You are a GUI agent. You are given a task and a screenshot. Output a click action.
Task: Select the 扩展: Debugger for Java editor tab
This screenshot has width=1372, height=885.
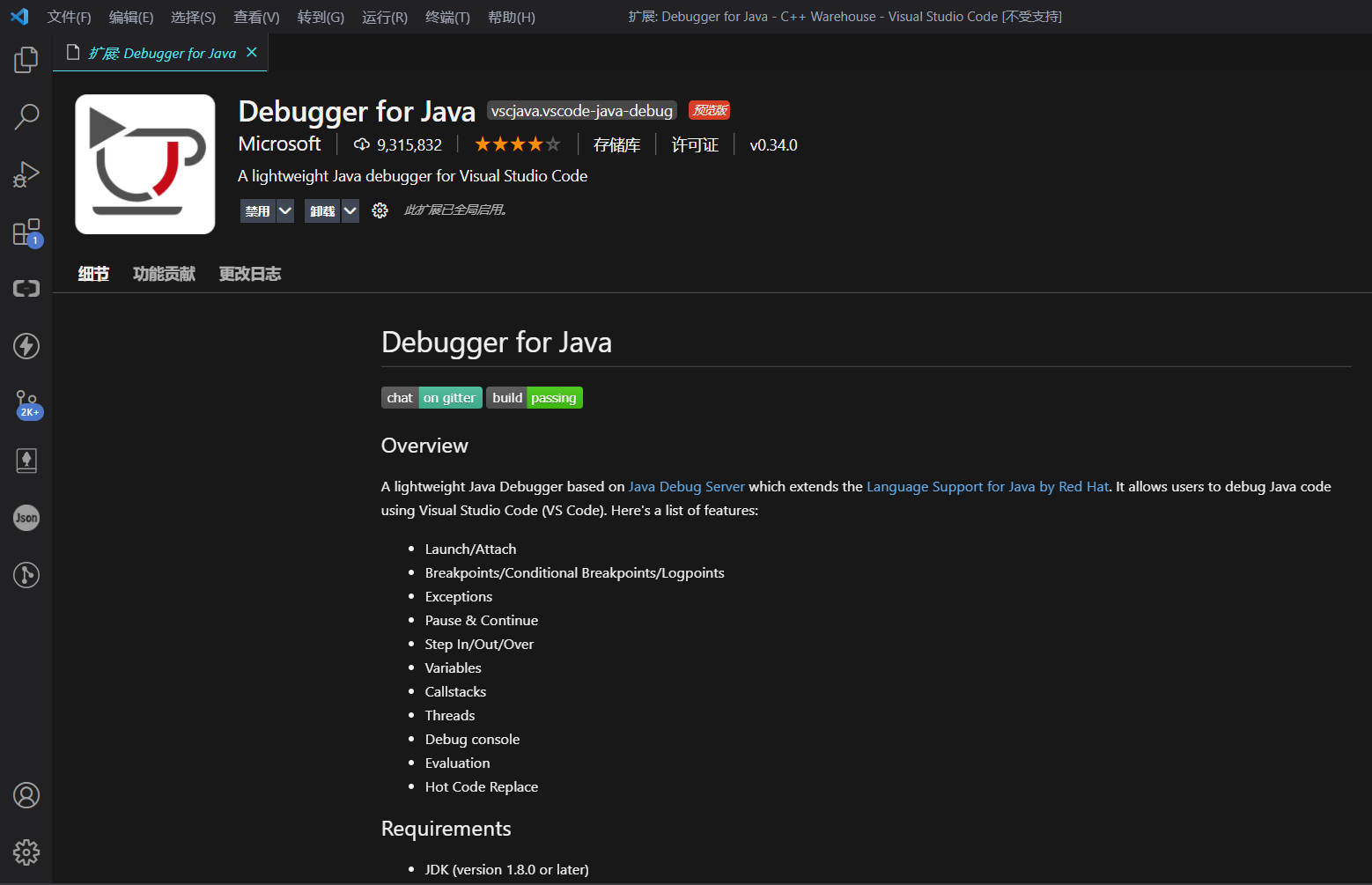(160, 53)
